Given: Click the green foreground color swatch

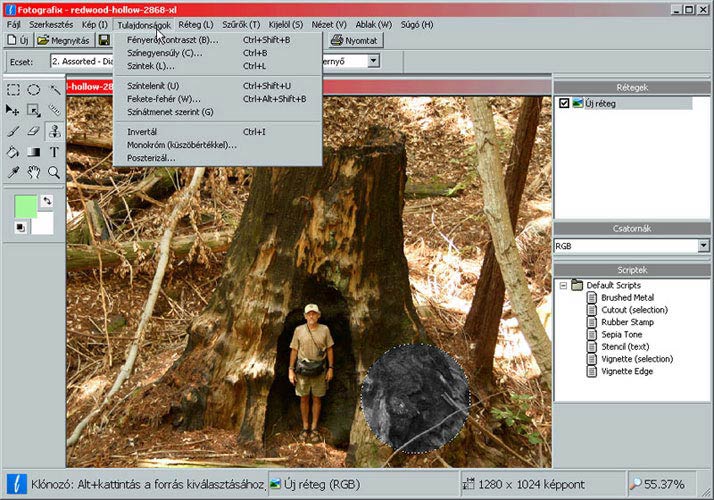Looking at the screenshot, I should coord(24,205).
